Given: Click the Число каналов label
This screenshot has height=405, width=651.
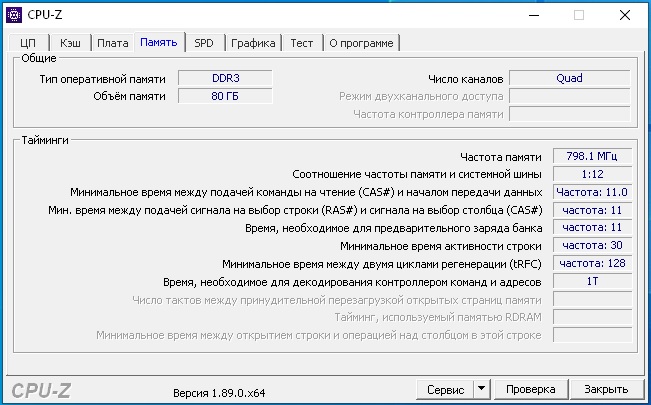Looking at the screenshot, I should pyautogui.click(x=465, y=79).
